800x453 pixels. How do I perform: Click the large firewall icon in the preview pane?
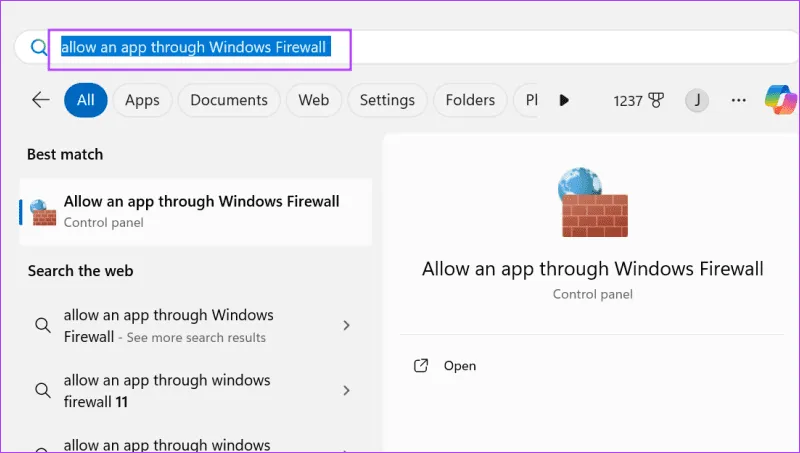point(593,202)
